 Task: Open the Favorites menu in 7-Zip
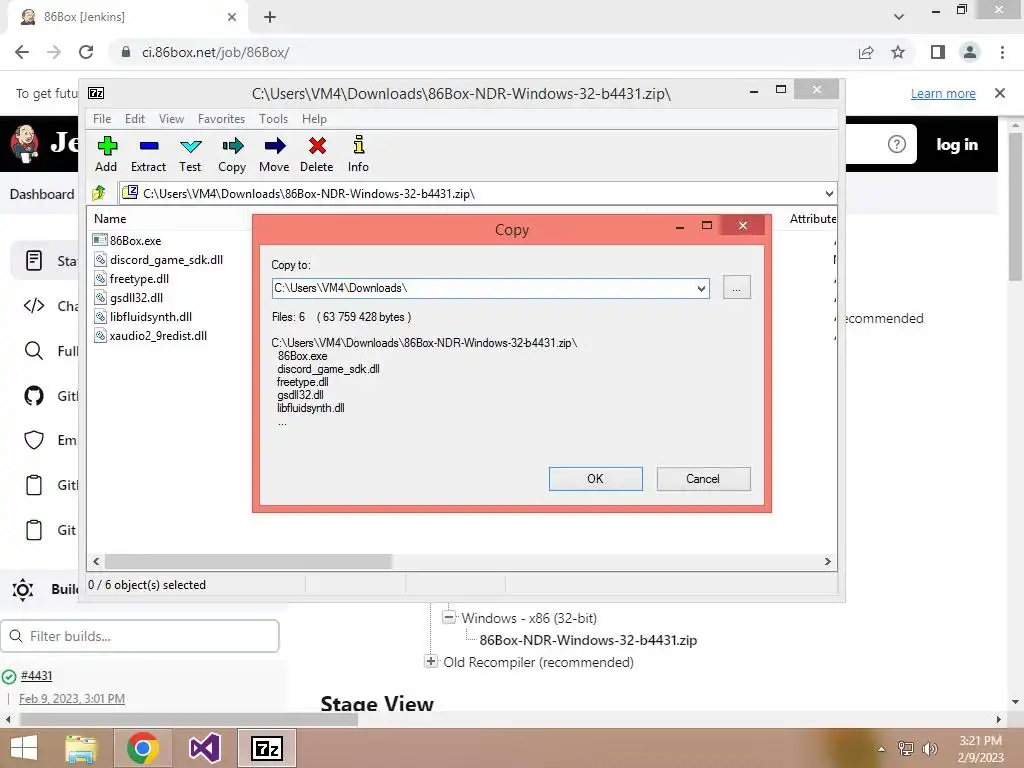click(x=221, y=119)
